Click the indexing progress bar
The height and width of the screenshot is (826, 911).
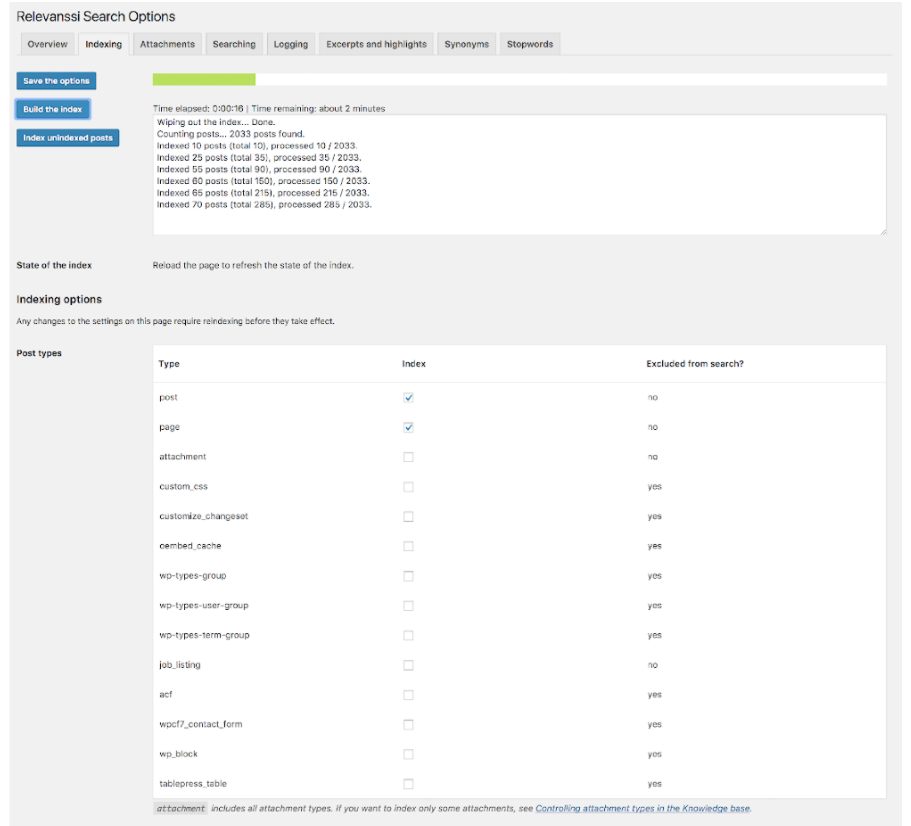click(x=519, y=80)
